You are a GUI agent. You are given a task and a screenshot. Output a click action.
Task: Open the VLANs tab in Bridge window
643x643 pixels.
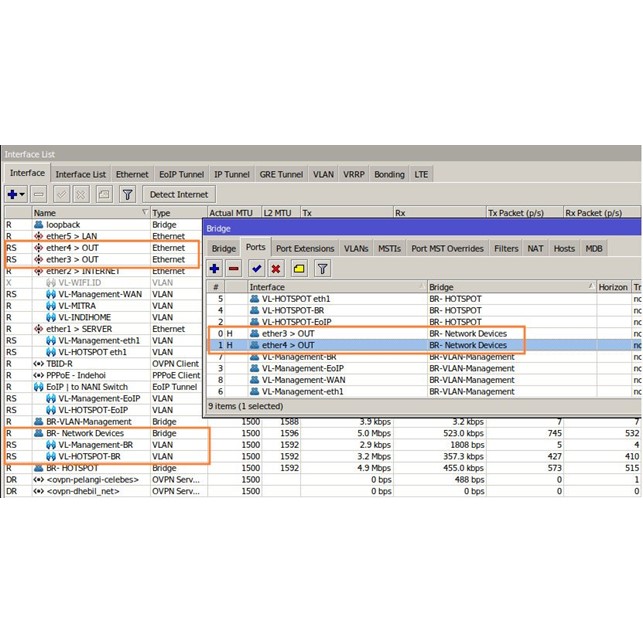point(356,248)
